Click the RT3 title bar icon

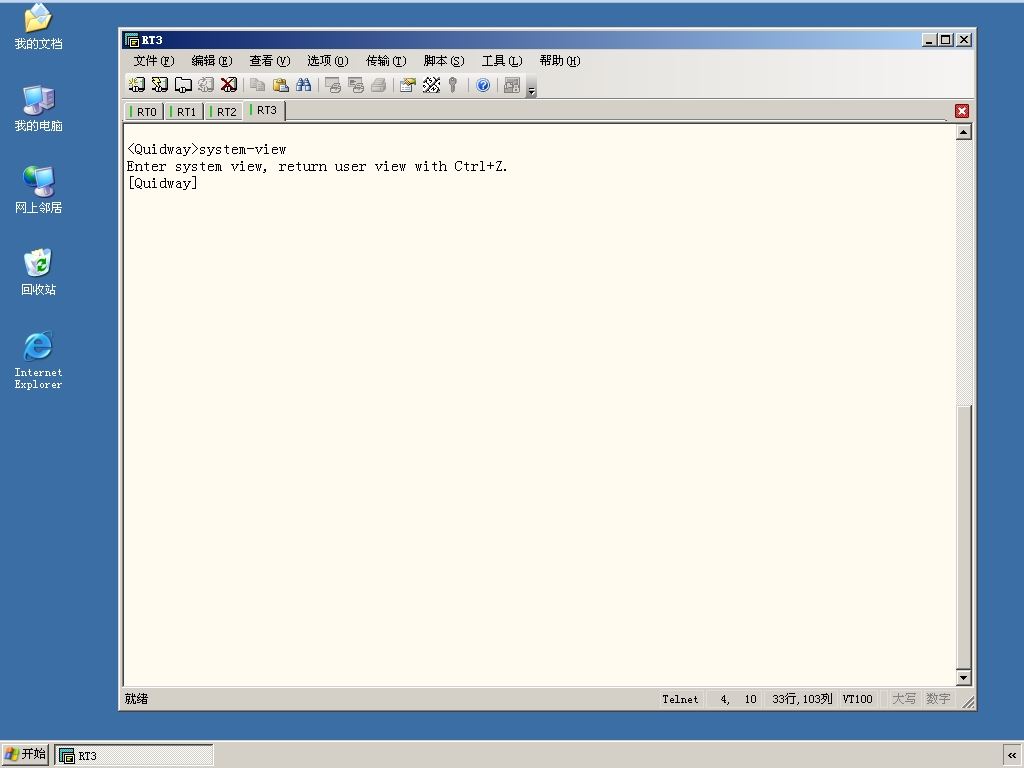(131, 40)
